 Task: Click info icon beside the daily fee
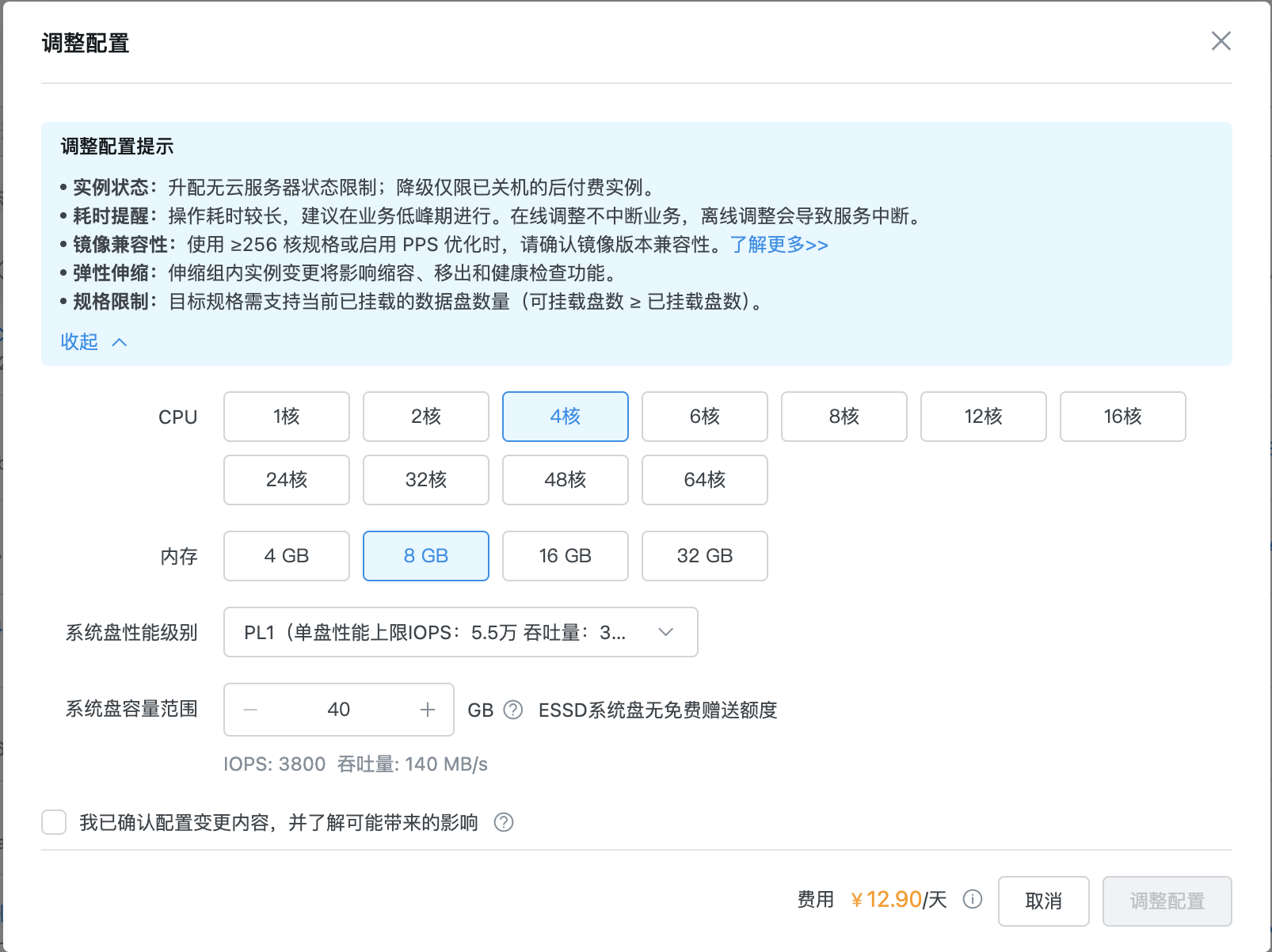coord(972,900)
